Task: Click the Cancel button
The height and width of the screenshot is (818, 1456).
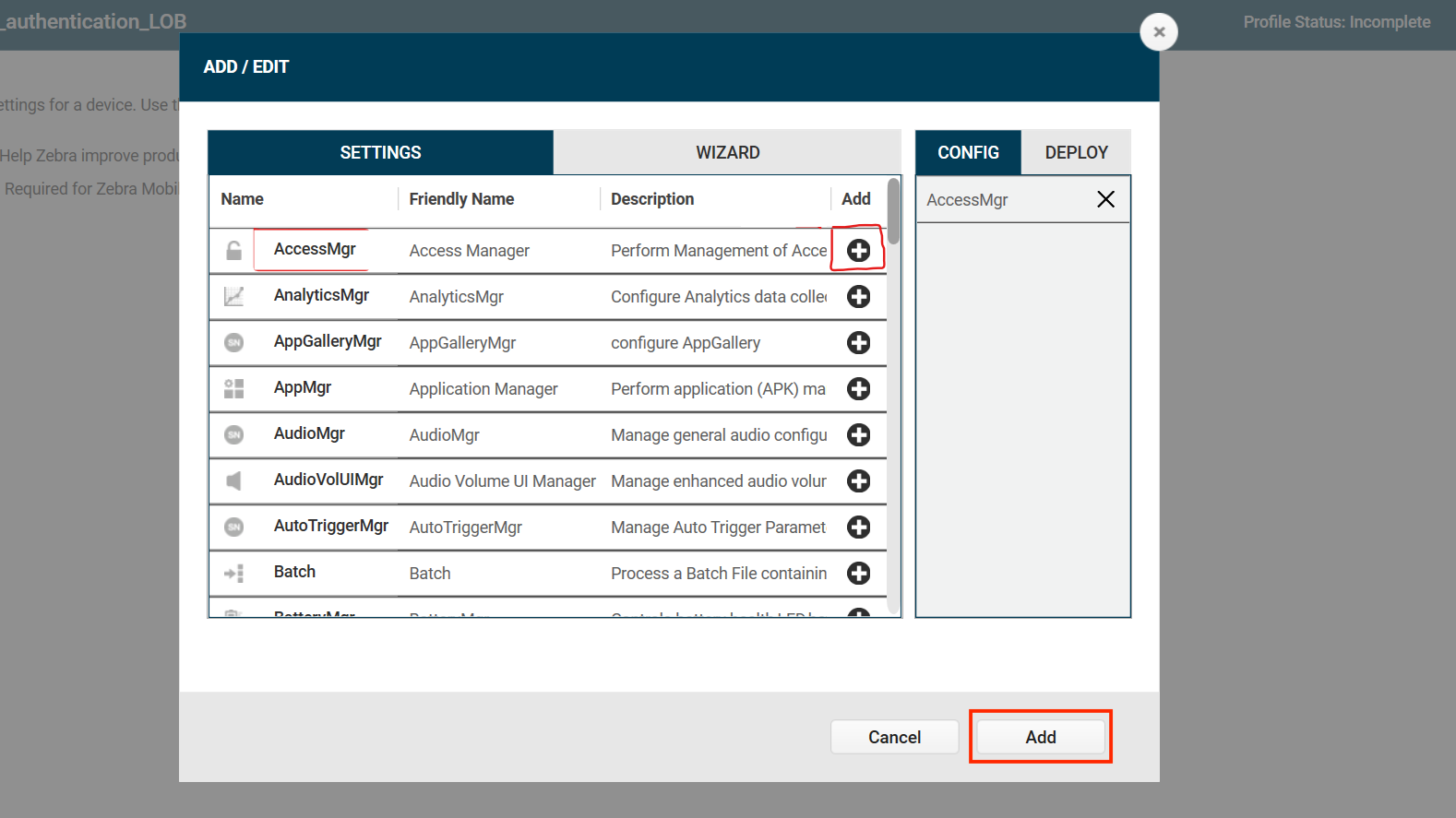Action: (894, 737)
